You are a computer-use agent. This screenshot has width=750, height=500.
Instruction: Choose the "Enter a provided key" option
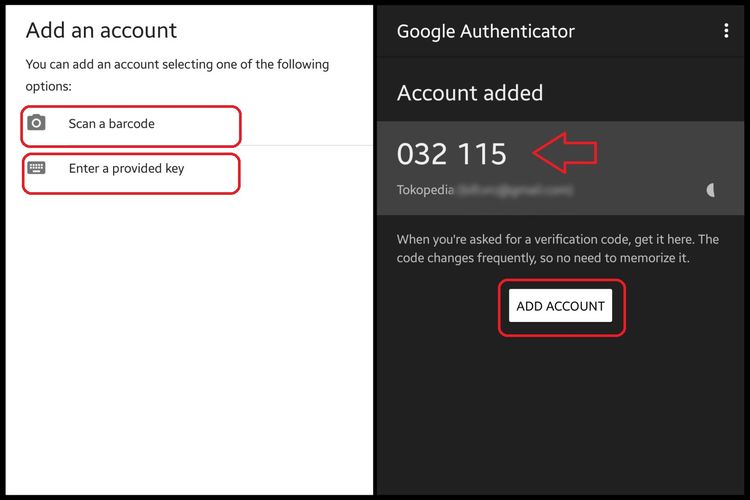pyautogui.click(x=126, y=169)
